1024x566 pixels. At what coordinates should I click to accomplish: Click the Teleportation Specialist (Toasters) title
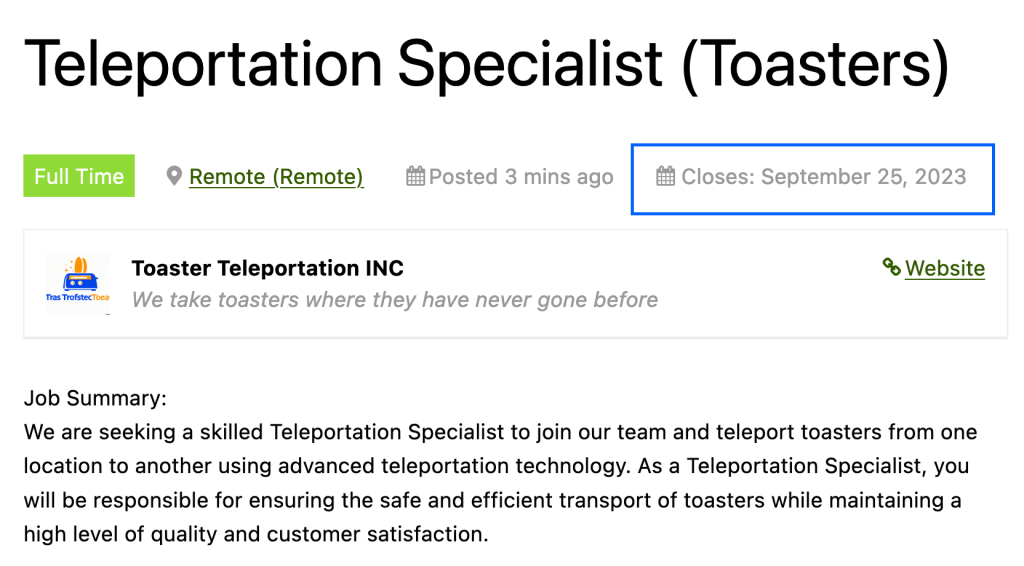click(x=486, y=63)
